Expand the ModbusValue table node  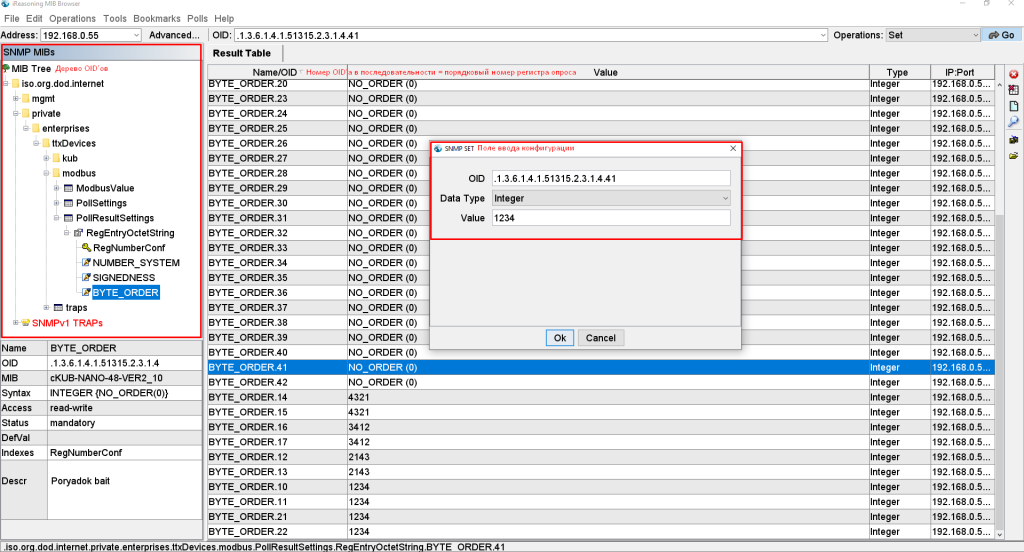pyautogui.click(x=57, y=188)
